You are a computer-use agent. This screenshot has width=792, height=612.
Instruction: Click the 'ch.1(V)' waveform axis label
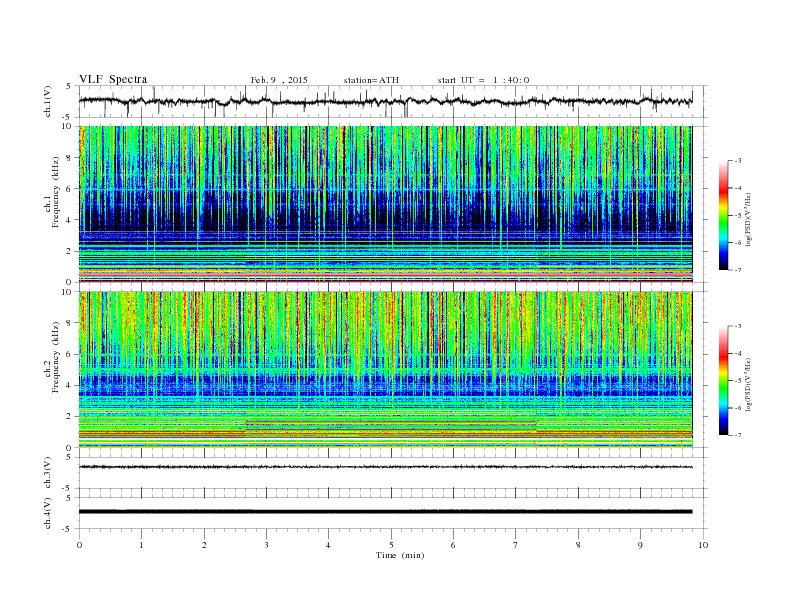(x=48, y=101)
